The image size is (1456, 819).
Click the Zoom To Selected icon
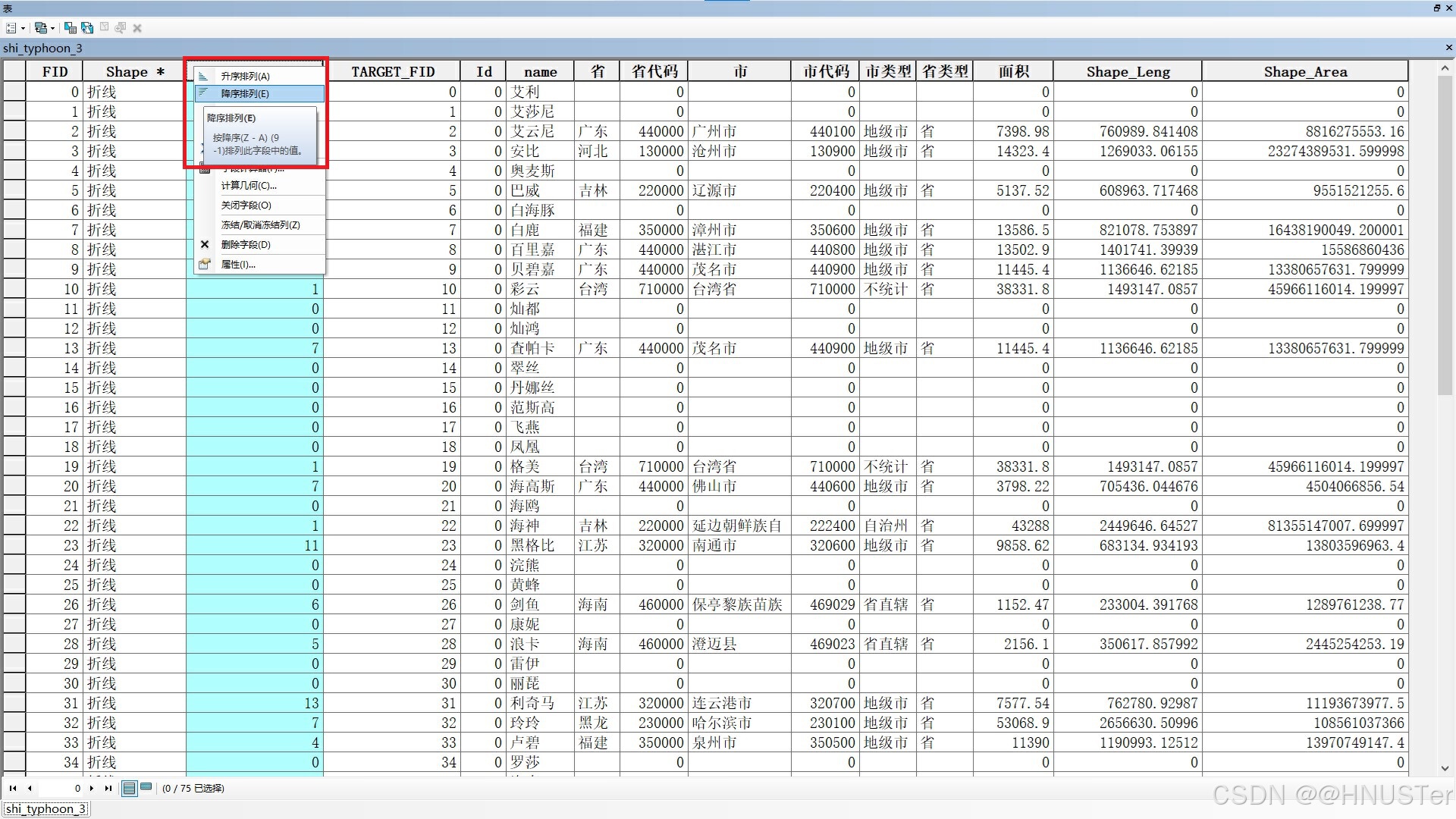(121, 28)
